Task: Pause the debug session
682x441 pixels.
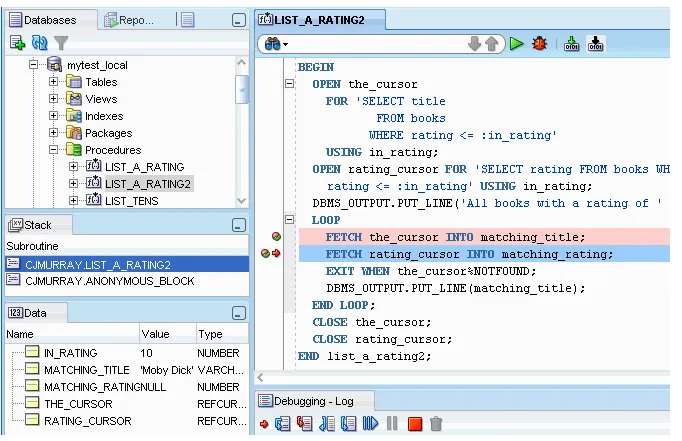Action: click(392, 424)
